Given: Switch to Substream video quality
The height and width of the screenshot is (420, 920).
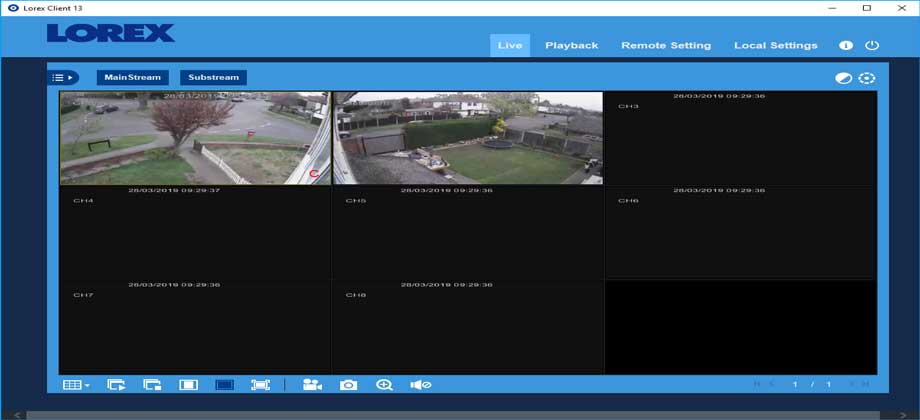Looking at the screenshot, I should click(213, 77).
